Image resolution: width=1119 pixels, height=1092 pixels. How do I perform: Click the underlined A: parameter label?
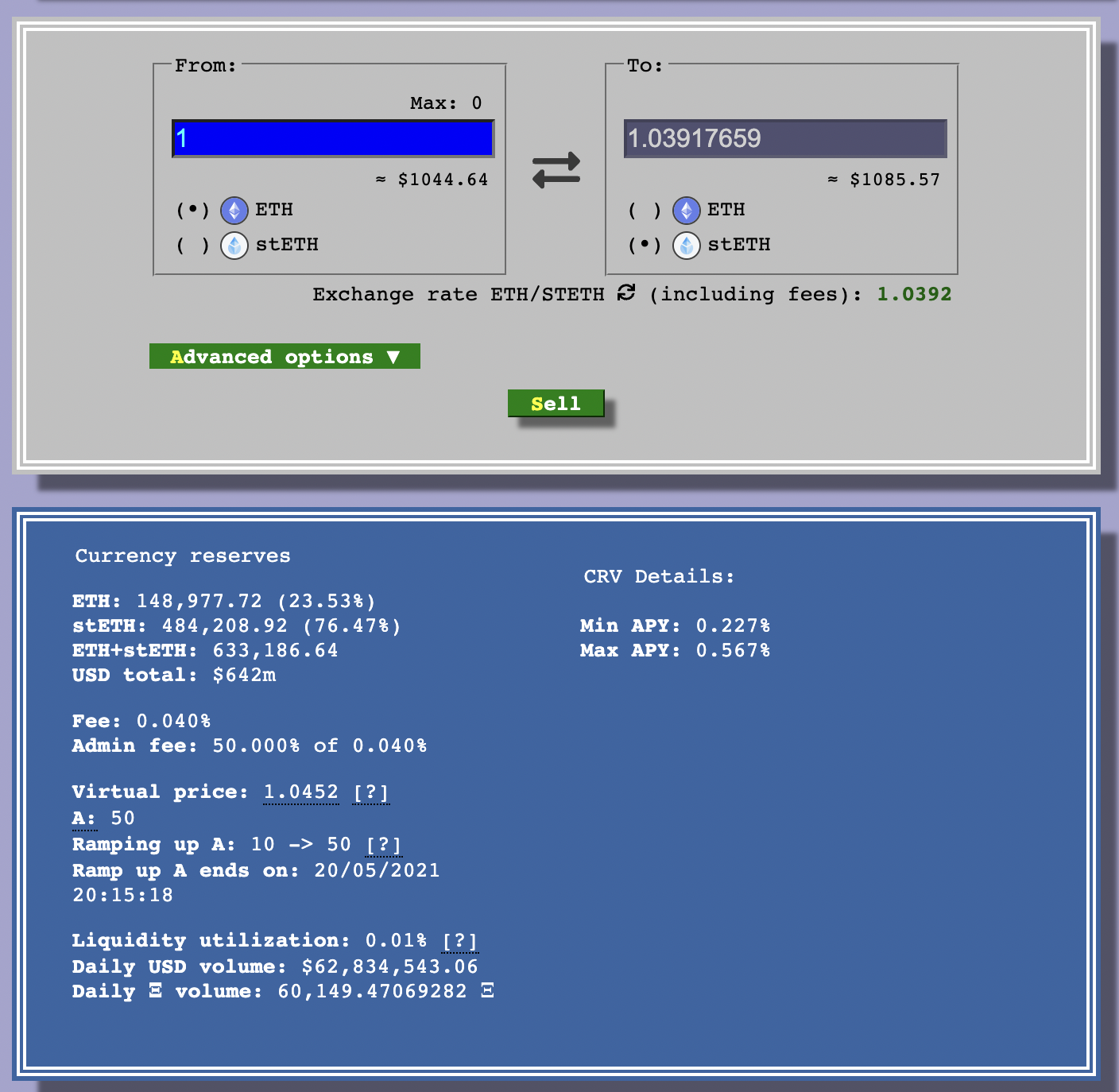pos(84,819)
